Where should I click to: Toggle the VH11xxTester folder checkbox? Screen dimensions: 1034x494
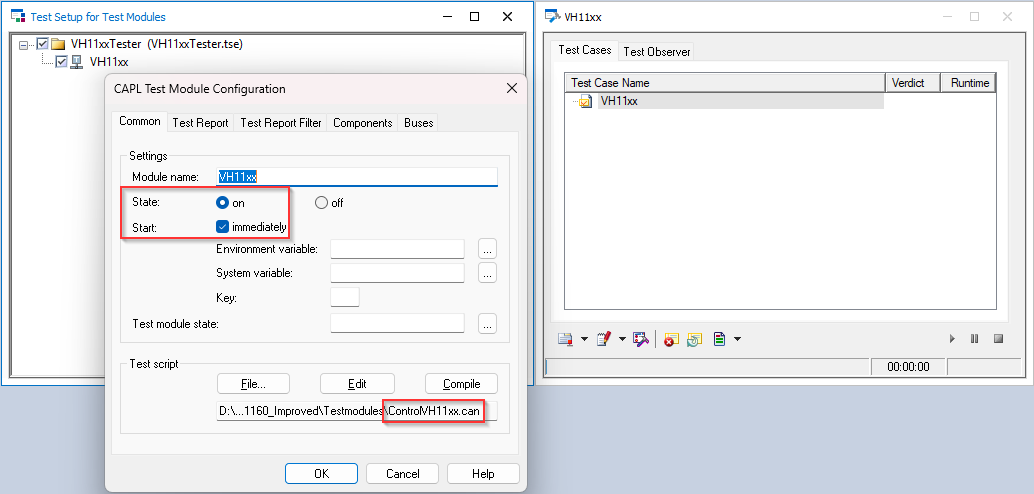coord(42,44)
